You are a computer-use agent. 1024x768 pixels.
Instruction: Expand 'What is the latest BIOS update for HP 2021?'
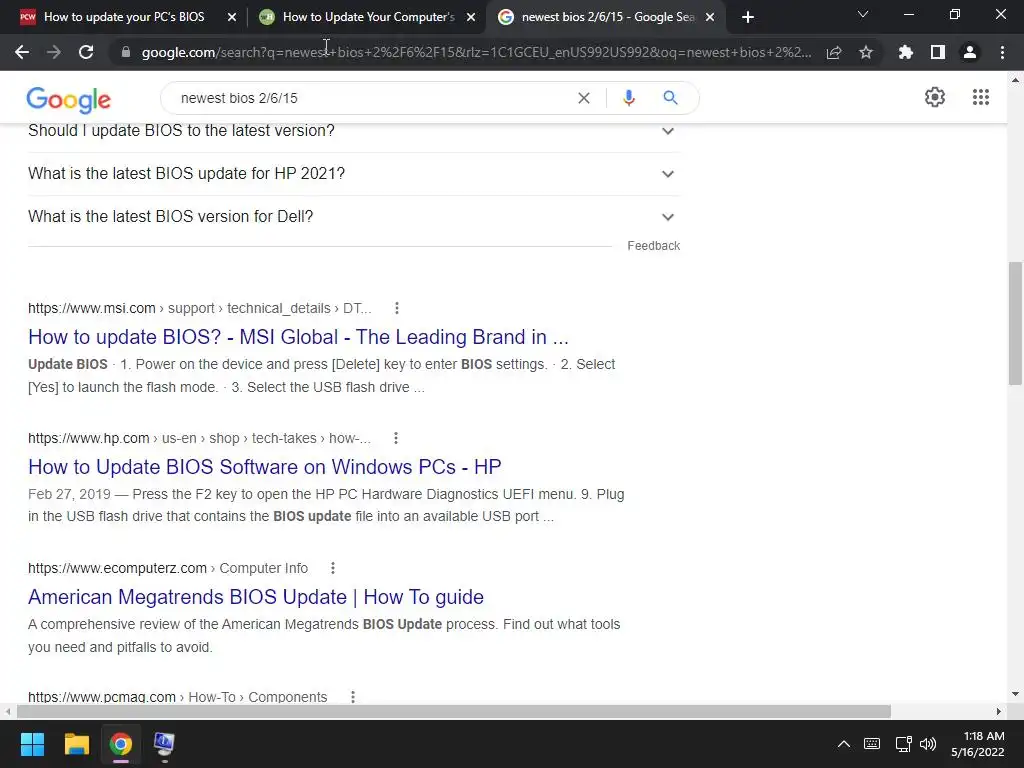(x=354, y=174)
